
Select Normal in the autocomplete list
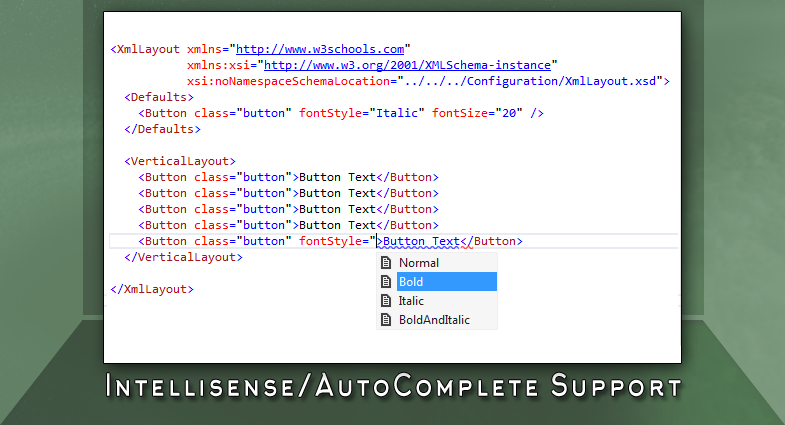click(447, 263)
